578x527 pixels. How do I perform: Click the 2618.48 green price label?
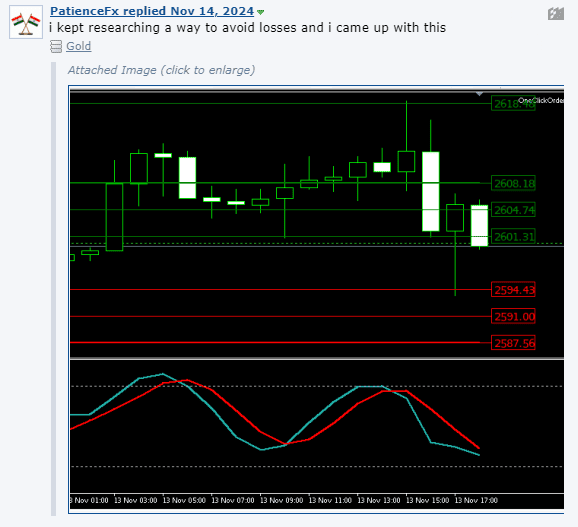[x=513, y=104]
